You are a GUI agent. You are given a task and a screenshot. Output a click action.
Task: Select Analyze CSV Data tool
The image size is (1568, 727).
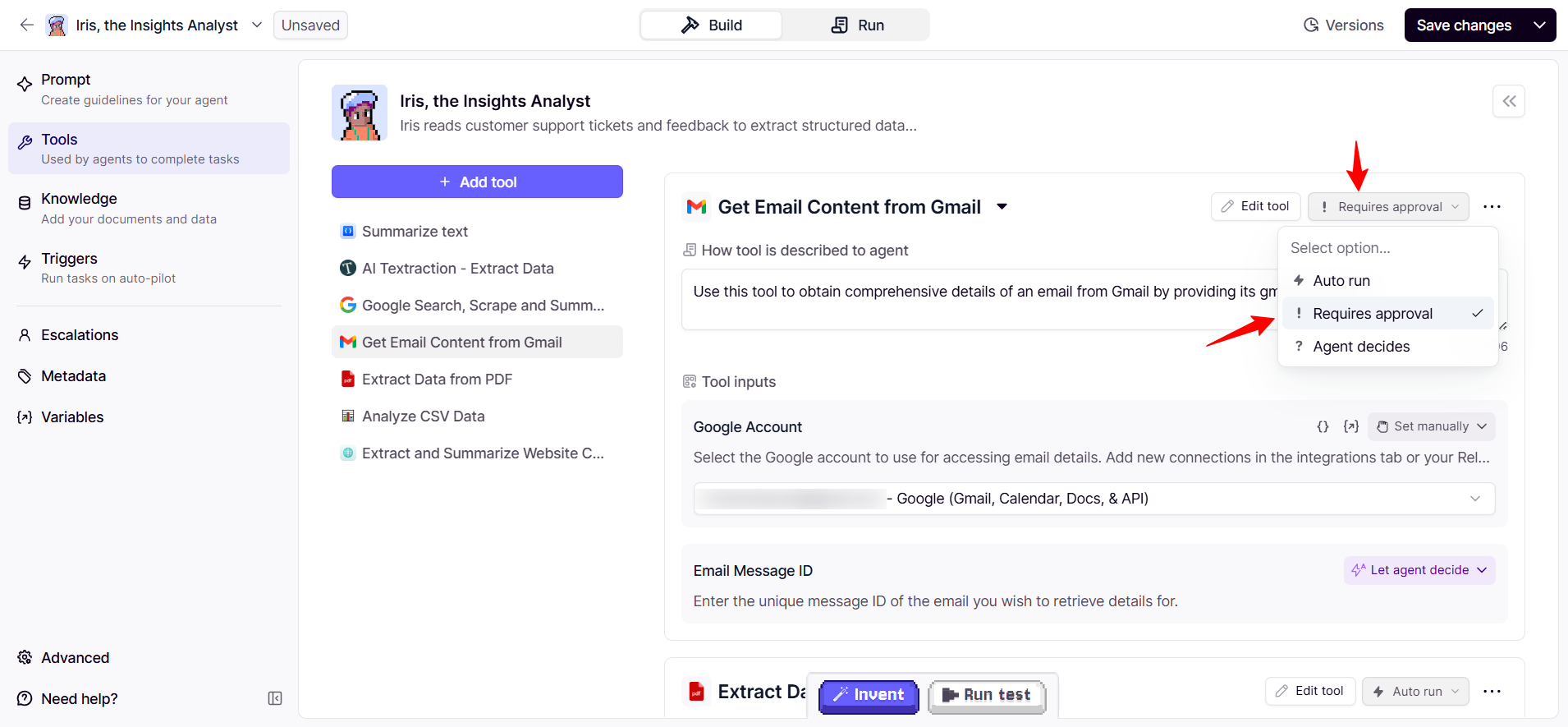[x=477, y=416]
